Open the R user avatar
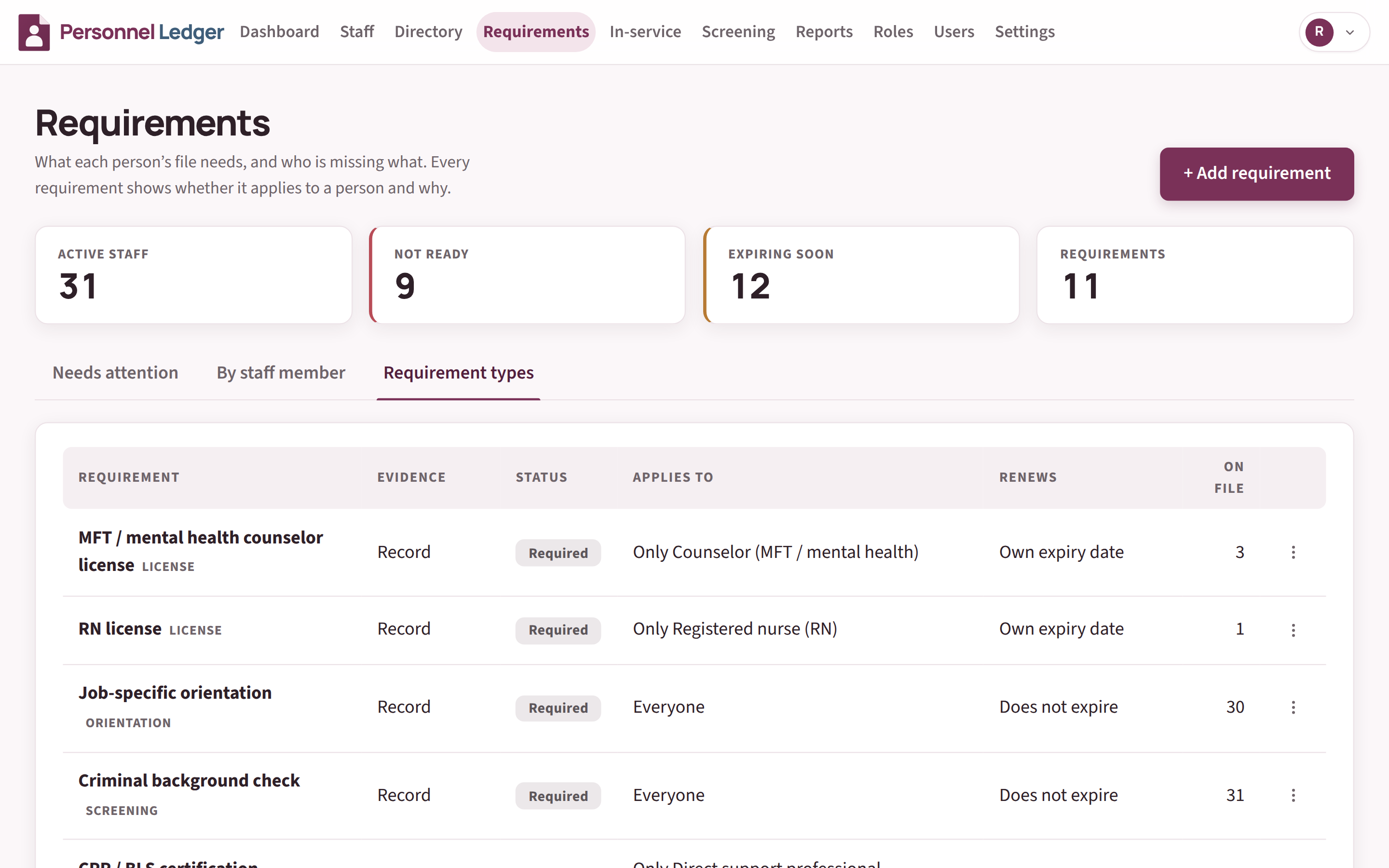Image resolution: width=1389 pixels, height=868 pixels. click(x=1319, y=31)
